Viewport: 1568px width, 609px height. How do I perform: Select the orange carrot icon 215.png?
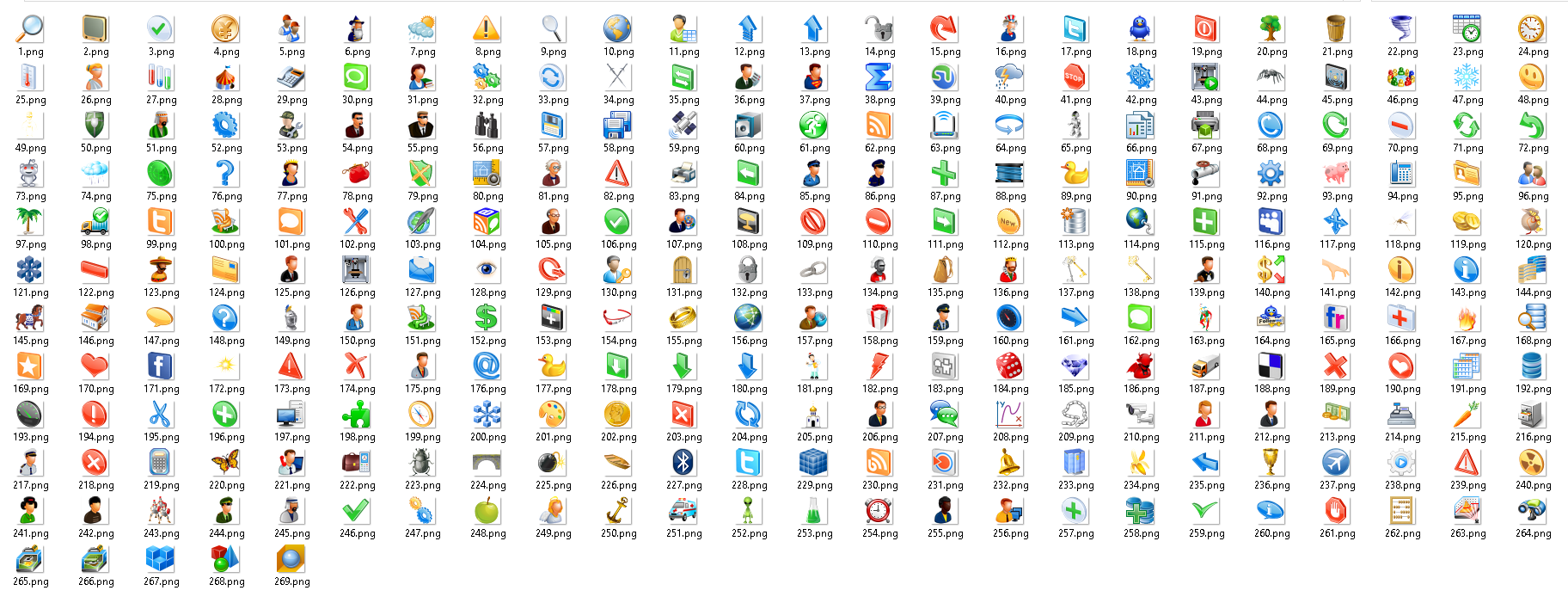tap(1467, 415)
